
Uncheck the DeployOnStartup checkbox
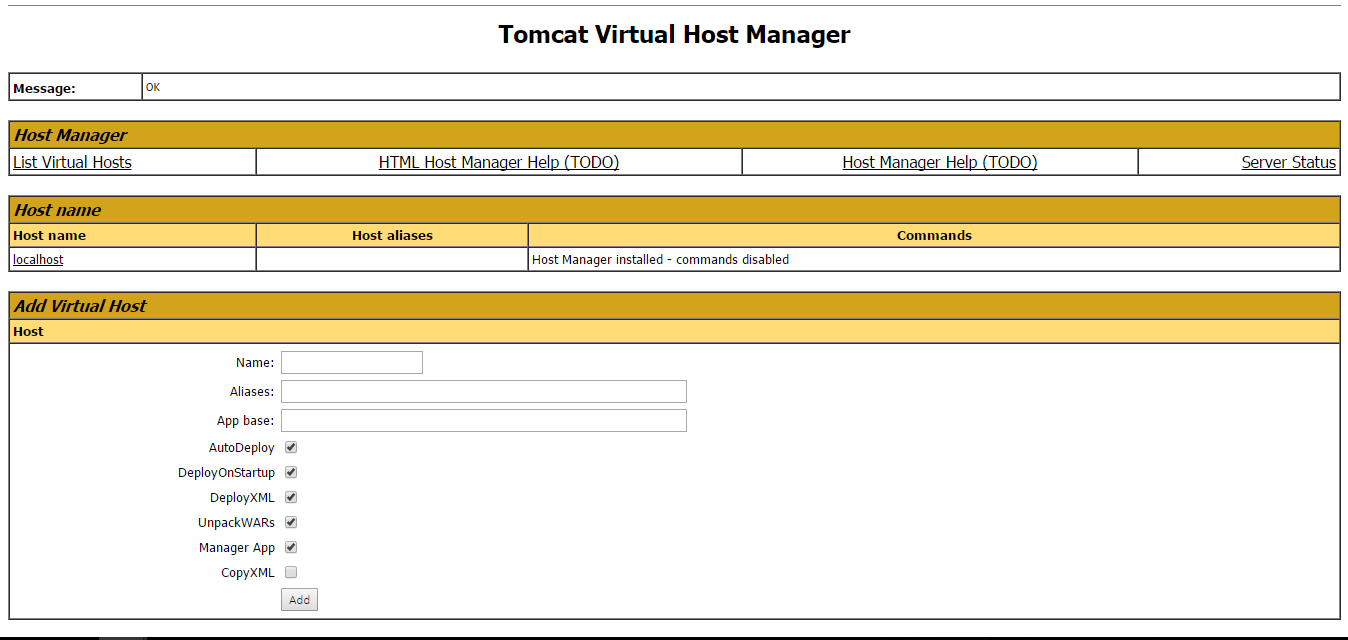(x=291, y=473)
